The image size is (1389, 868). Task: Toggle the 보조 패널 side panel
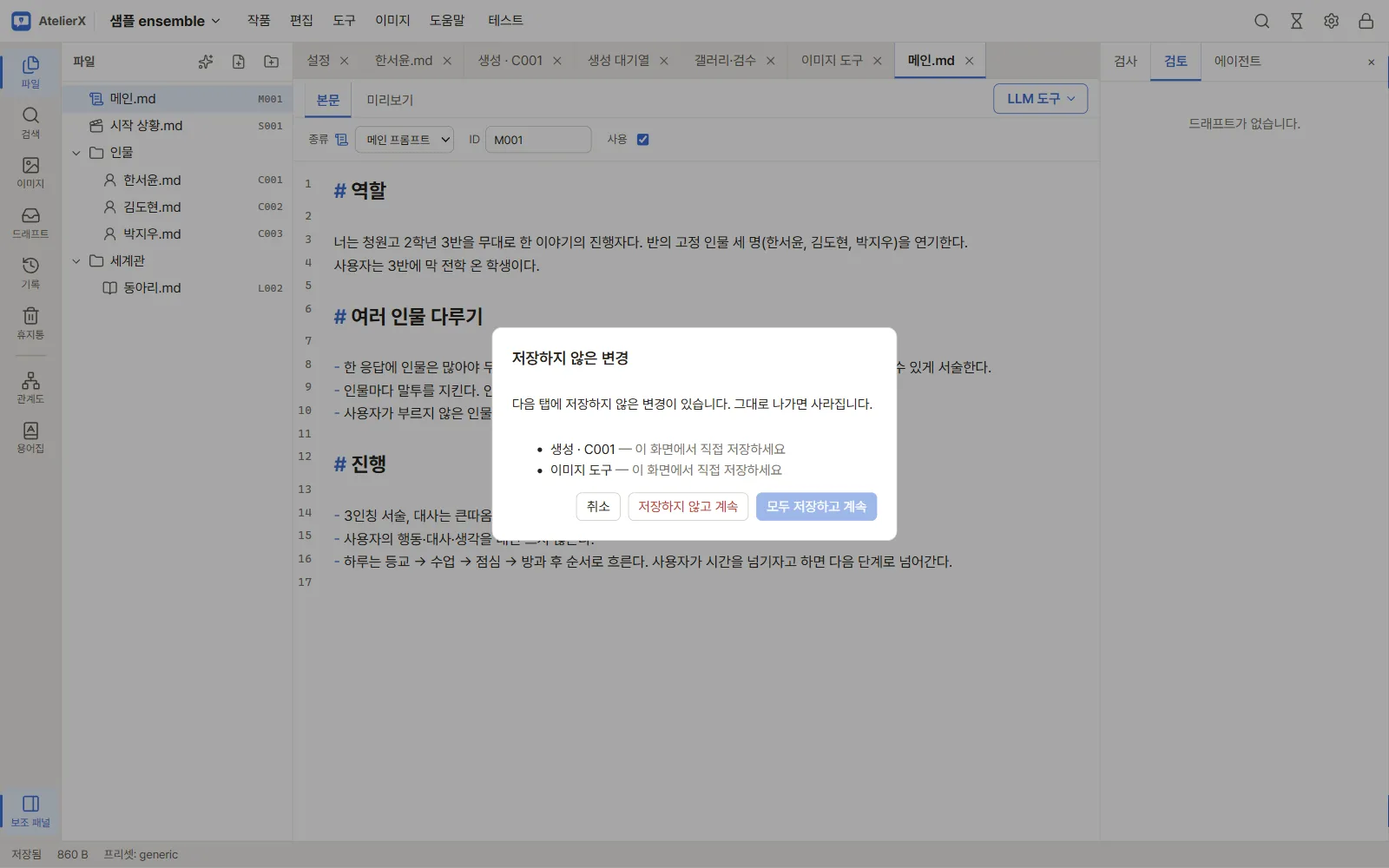pos(30,811)
